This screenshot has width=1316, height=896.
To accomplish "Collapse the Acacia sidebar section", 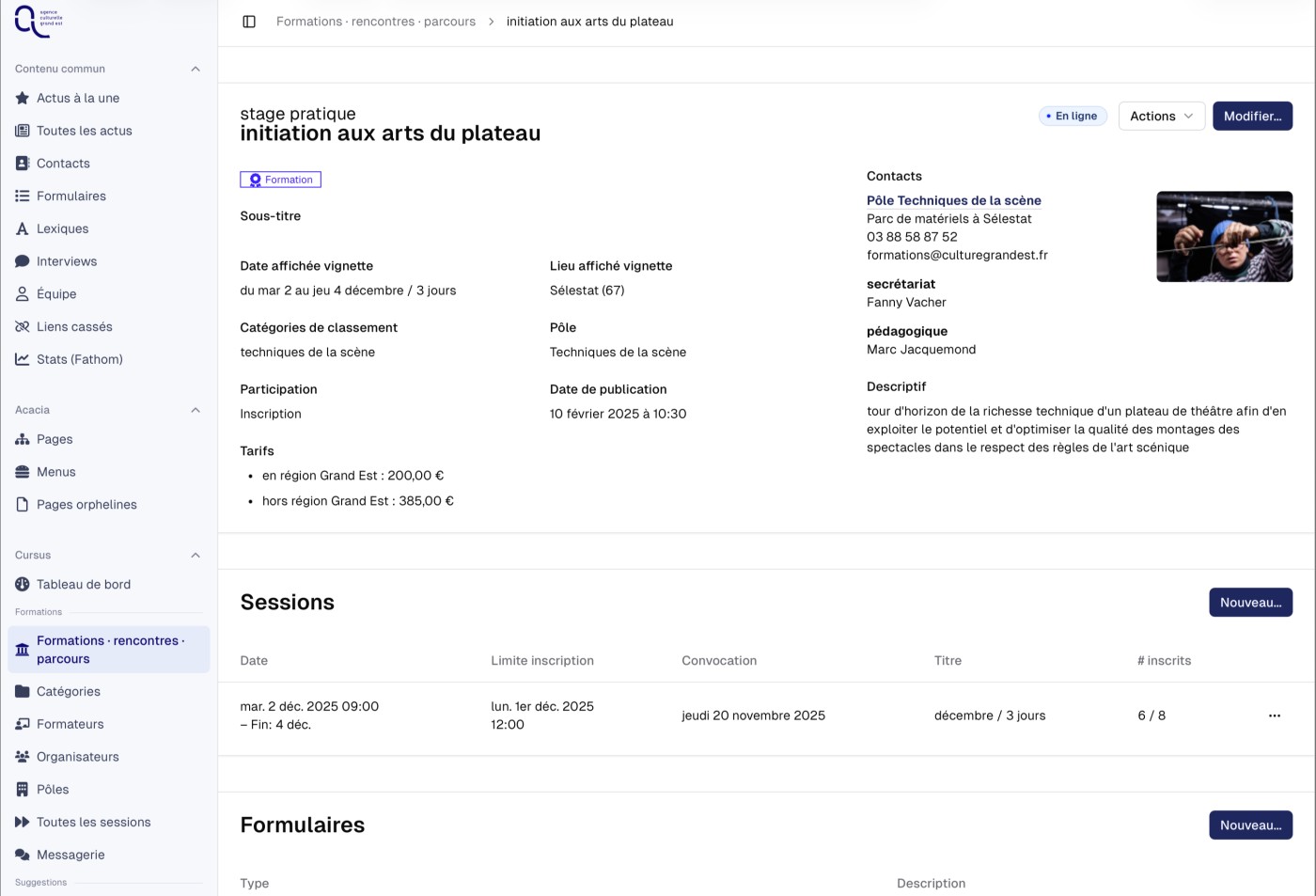I will pyautogui.click(x=196, y=410).
